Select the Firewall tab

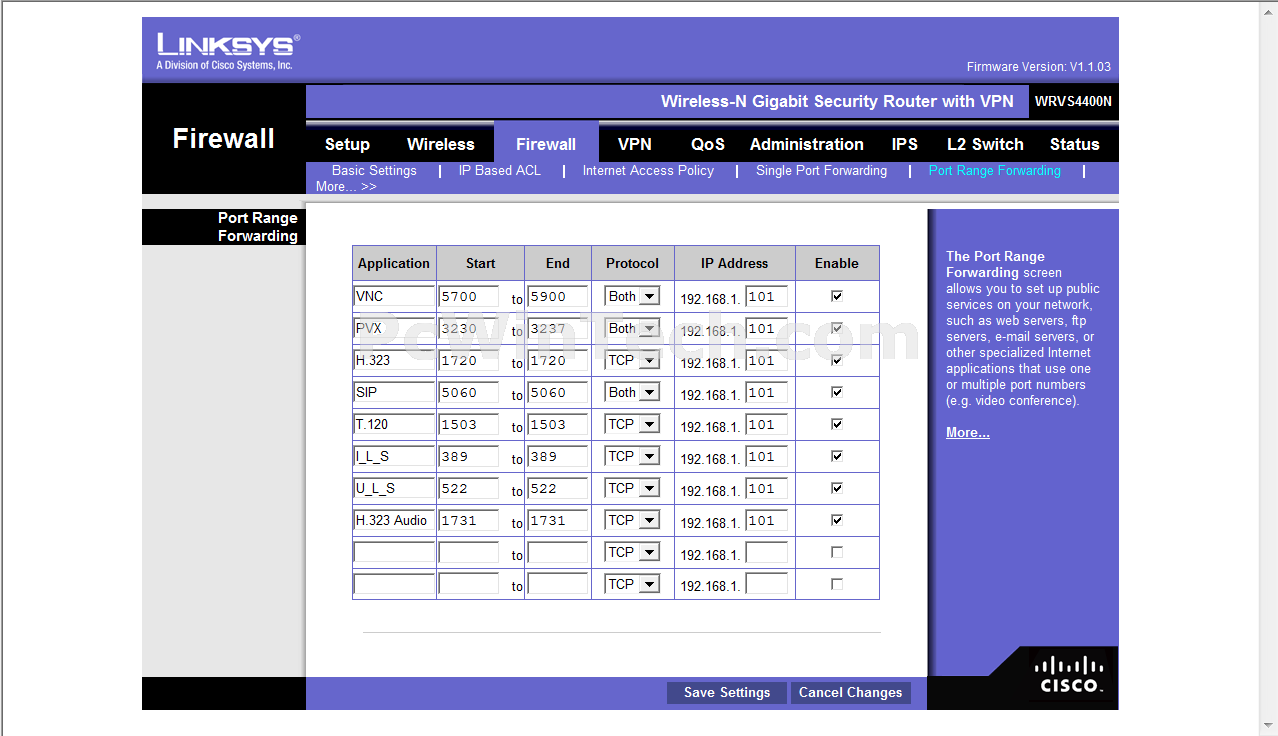(x=546, y=144)
